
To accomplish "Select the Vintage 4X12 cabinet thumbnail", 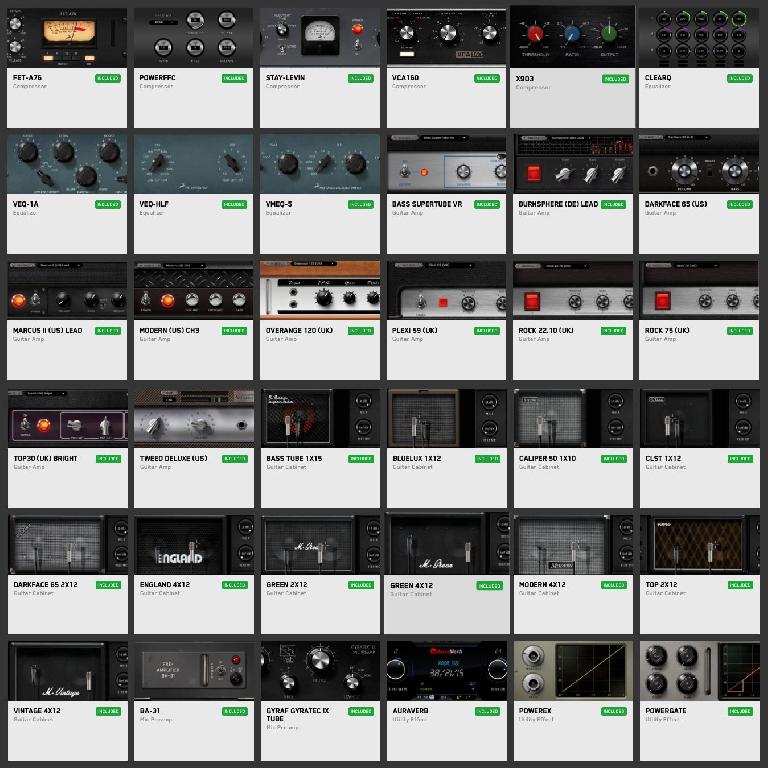I will [68, 671].
